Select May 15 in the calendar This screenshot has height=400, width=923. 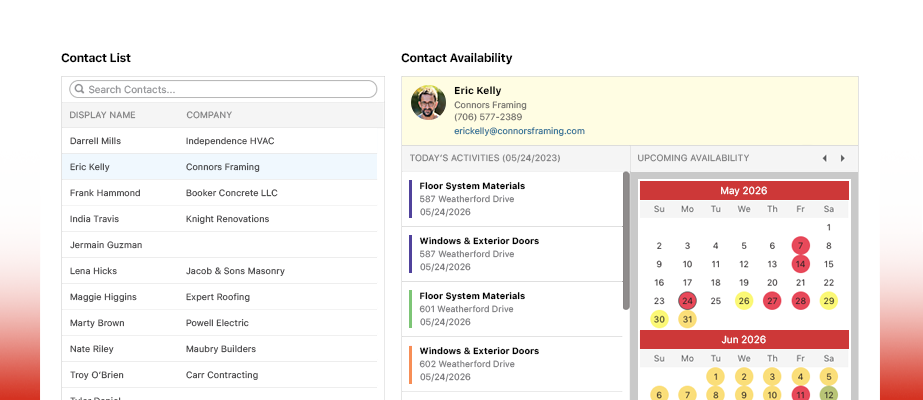[829, 264]
